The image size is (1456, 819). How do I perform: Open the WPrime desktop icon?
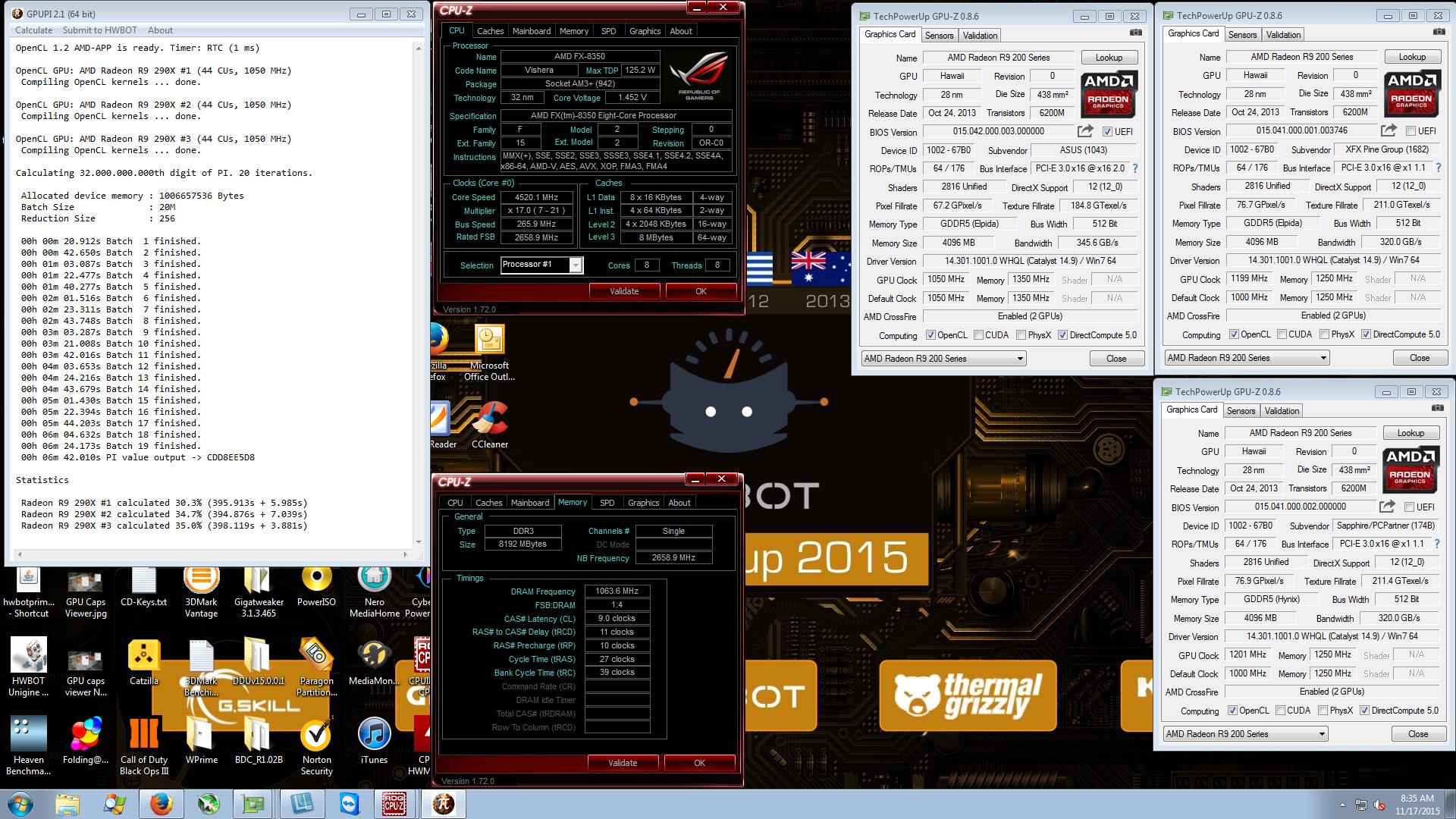pyautogui.click(x=201, y=741)
